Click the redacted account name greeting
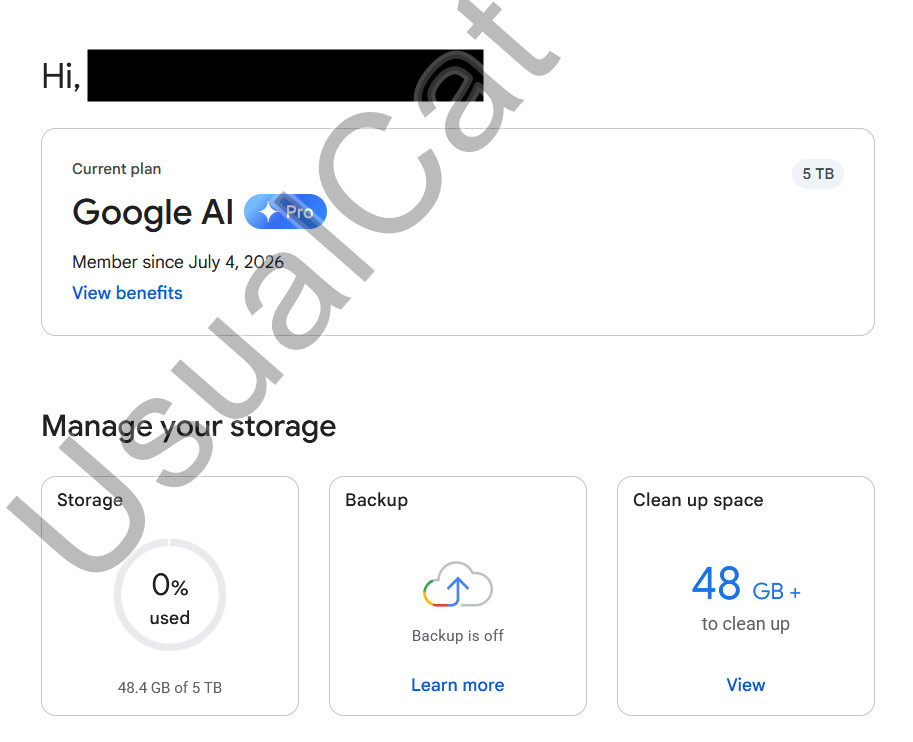The image size is (913, 742). [x=285, y=76]
